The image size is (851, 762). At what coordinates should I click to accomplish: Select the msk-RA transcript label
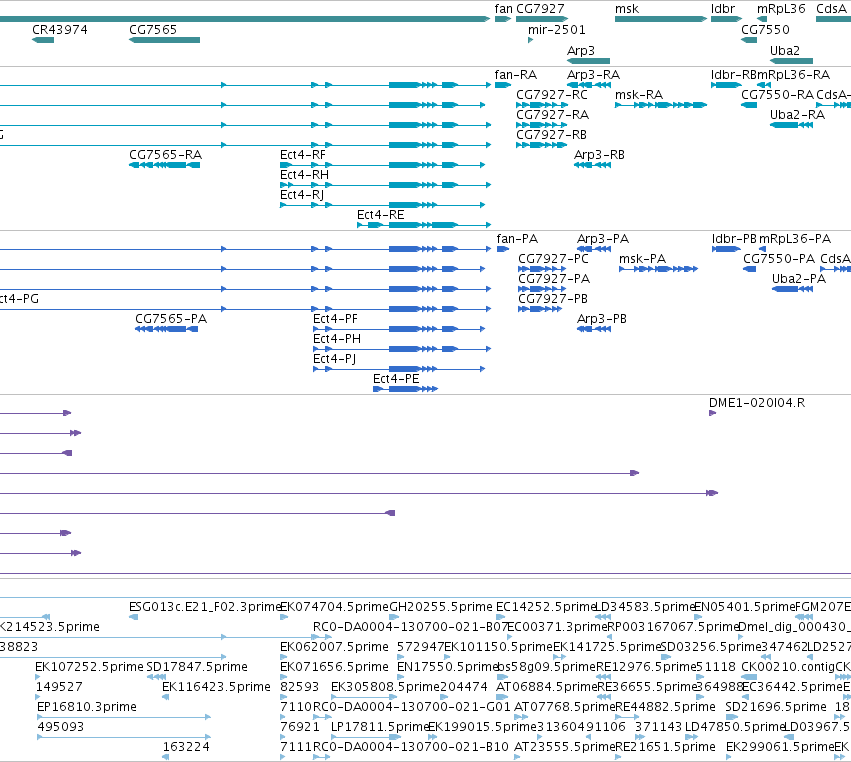[639, 94]
